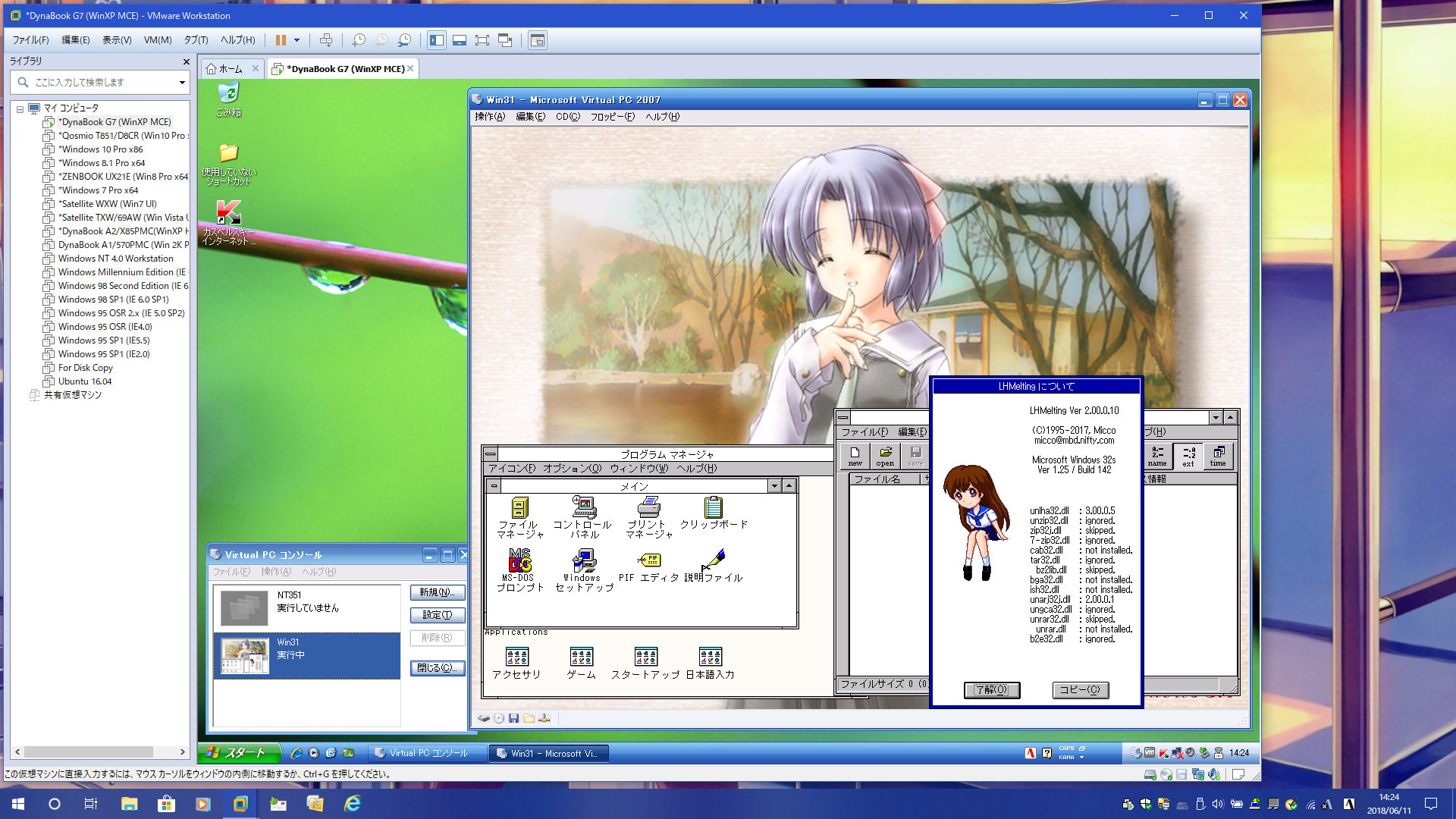Close the ライブラリ panel
1456x819 pixels.
186,61
